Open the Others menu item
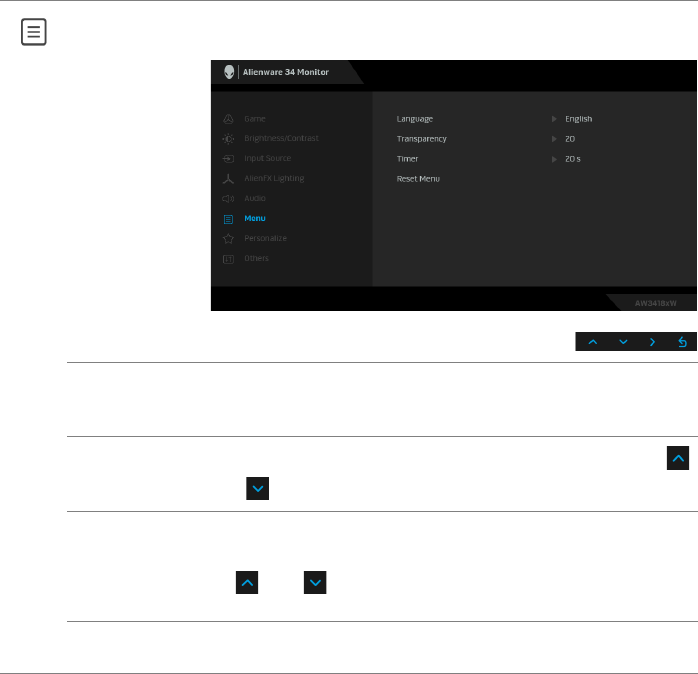 click(x=256, y=258)
